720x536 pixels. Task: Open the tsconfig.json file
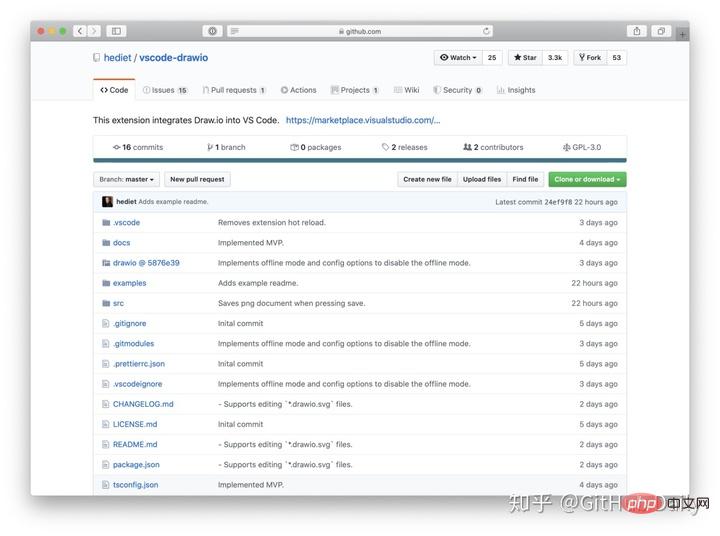pyautogui.click(x=135, y=485)
